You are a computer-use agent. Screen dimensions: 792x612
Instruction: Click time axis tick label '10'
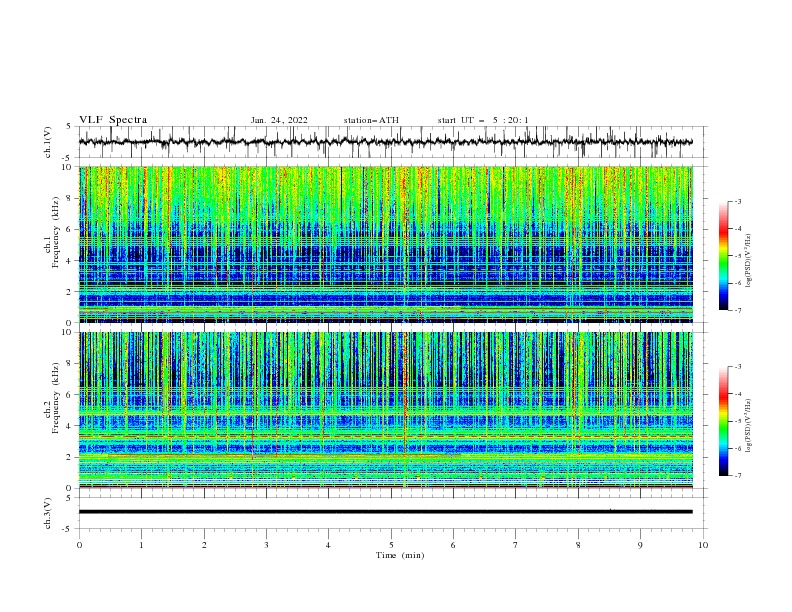point(703,545)
